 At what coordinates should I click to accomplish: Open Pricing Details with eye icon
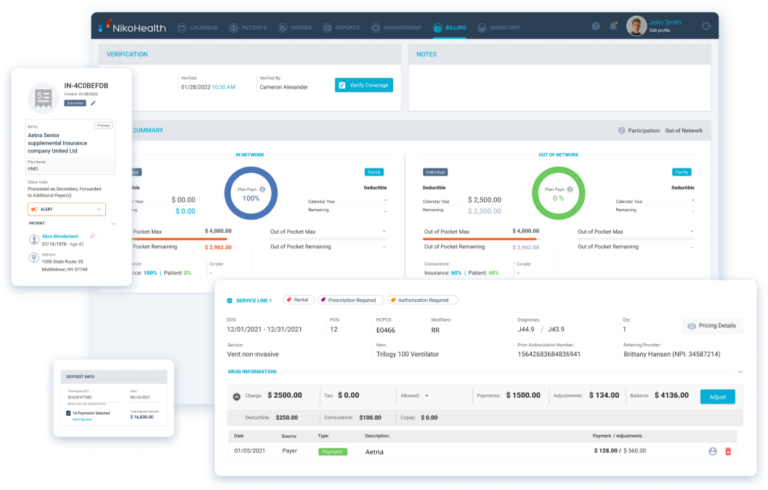(713, 326)
